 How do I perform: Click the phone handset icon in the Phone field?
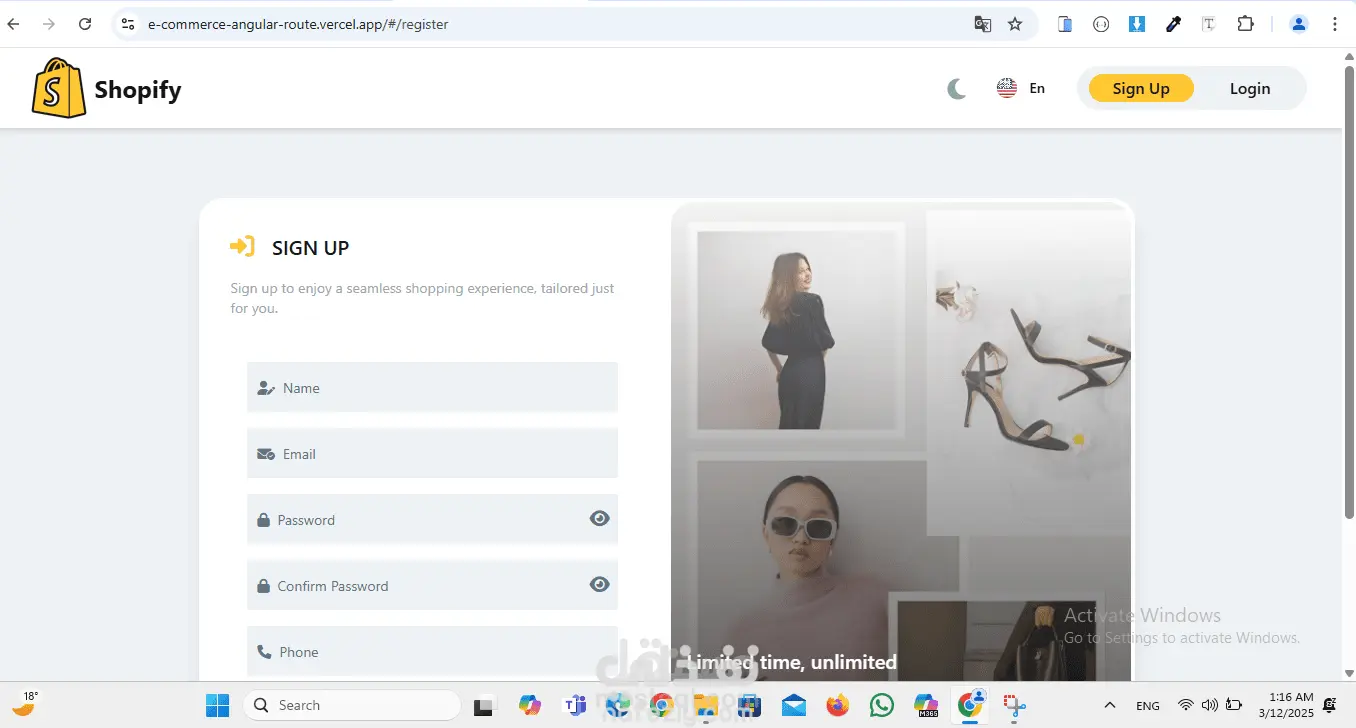[264, 652]
